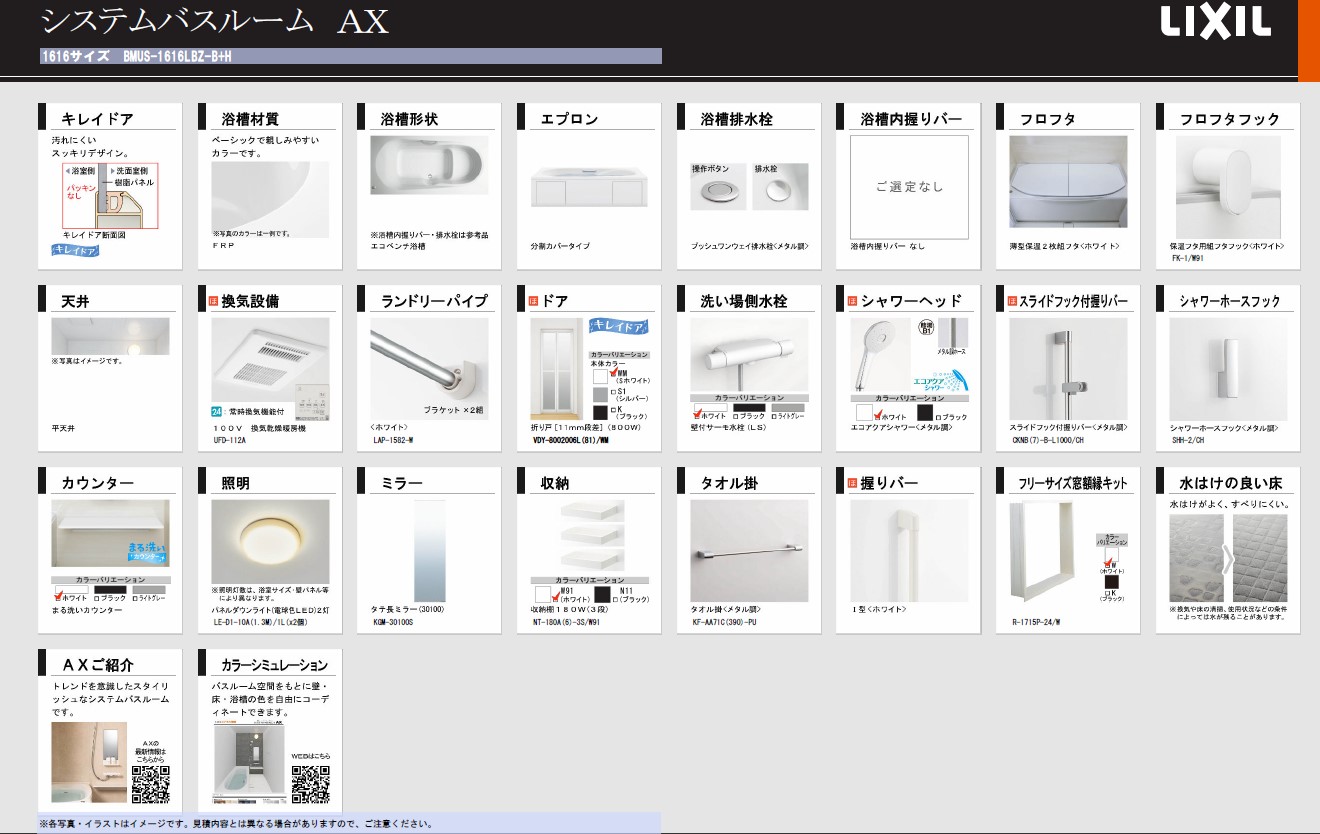Click the model number LAP-1582-W
1320x834 pixels.
click(x=393, y=439)
